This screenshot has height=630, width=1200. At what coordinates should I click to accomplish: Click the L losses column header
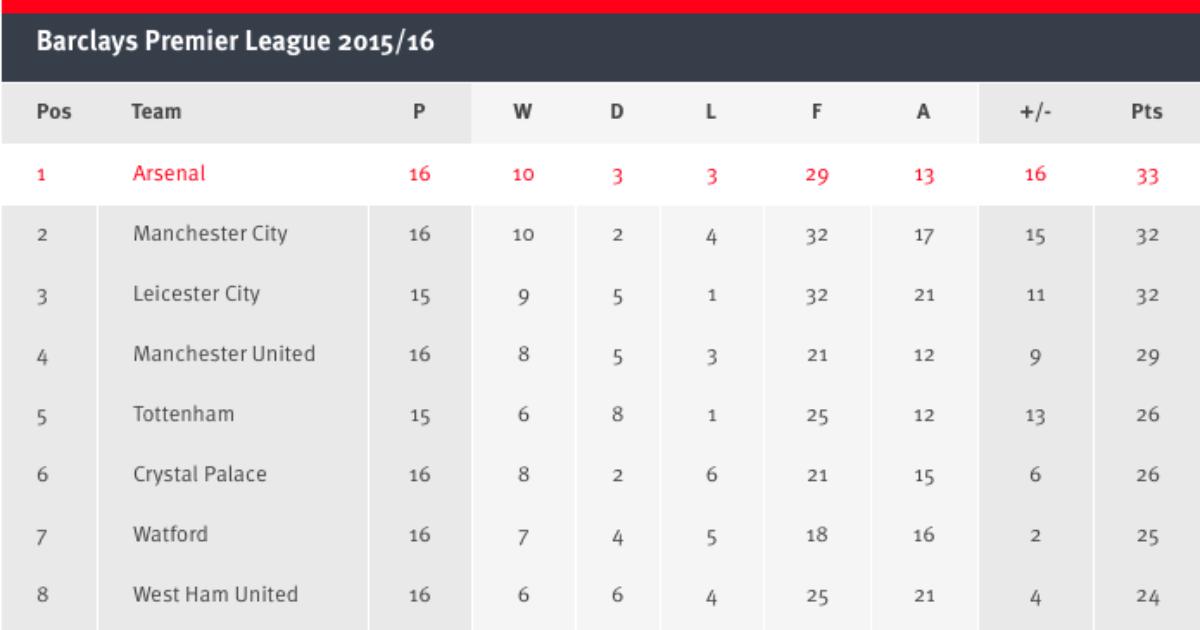711,113
